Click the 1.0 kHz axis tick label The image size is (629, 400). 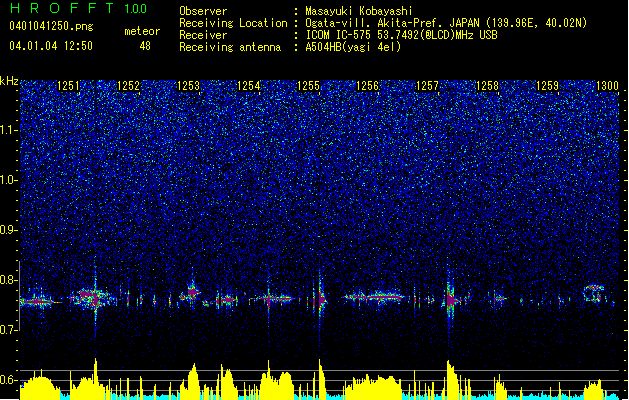8,180
